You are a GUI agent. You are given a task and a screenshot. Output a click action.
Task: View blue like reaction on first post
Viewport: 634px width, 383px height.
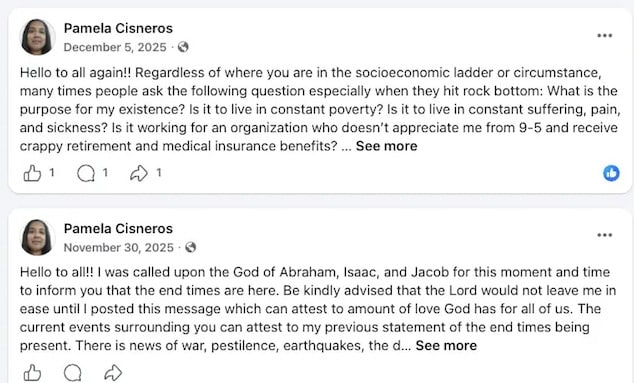tap(611, 173)
